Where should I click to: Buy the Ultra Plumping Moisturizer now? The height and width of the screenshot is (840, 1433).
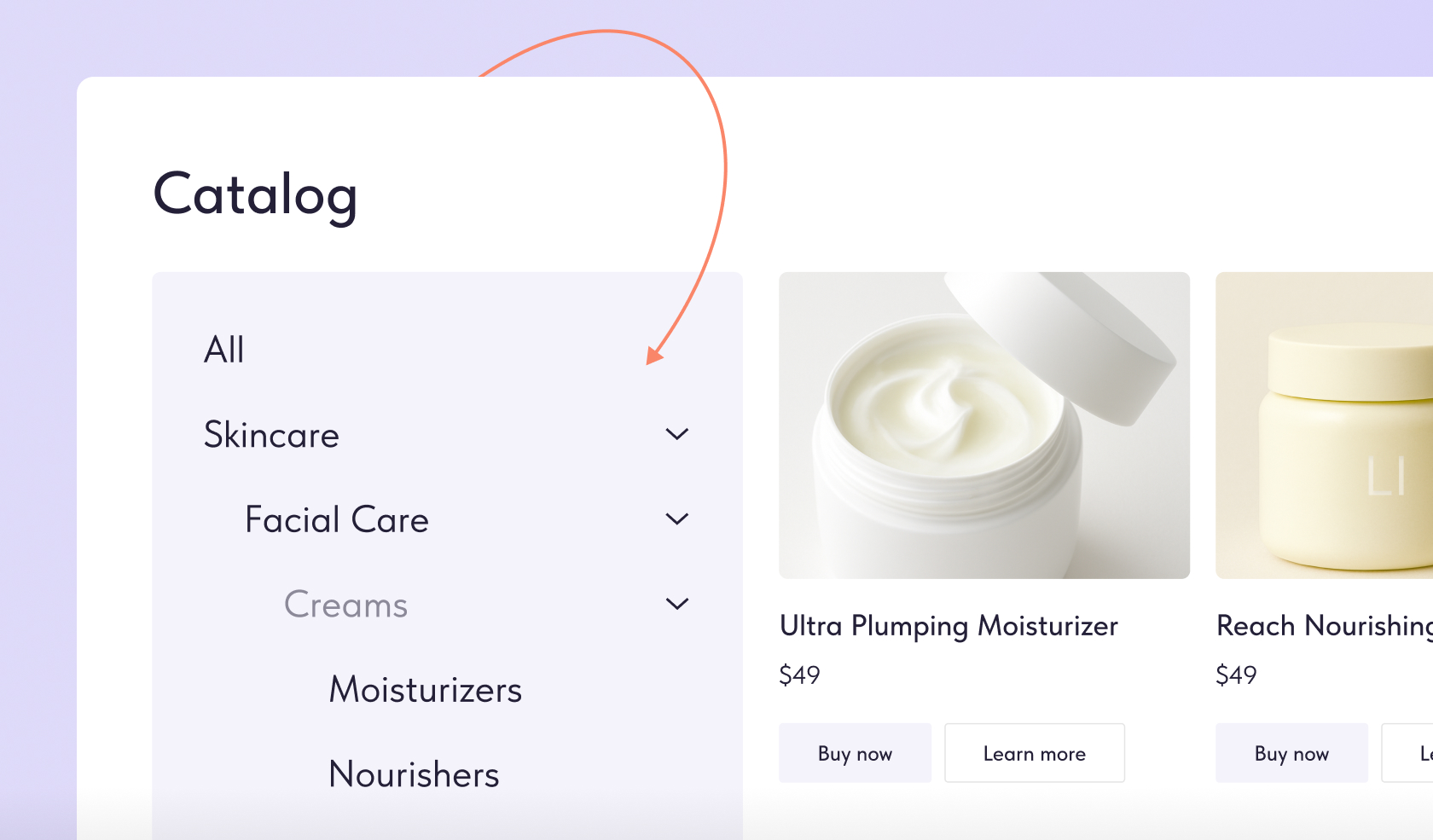855,753
